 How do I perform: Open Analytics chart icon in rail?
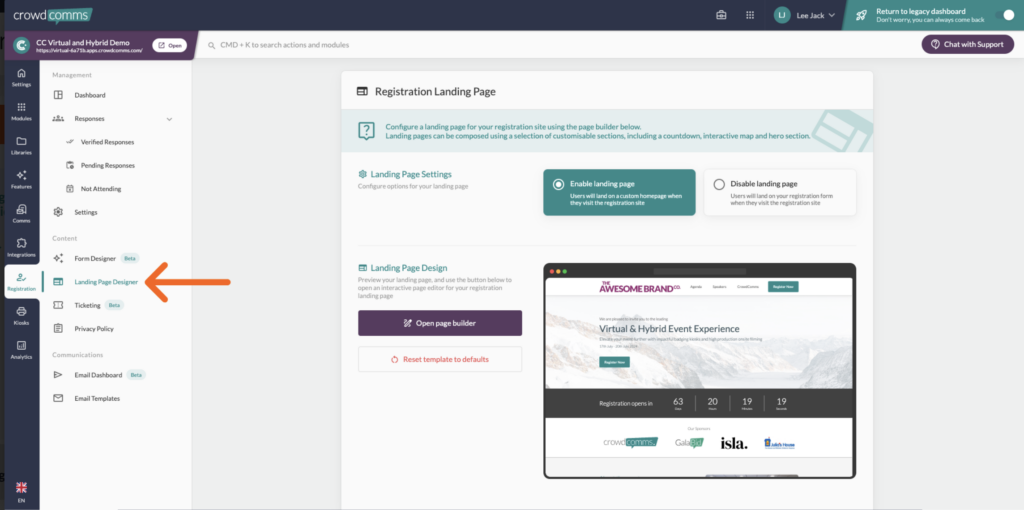[21, 349]
